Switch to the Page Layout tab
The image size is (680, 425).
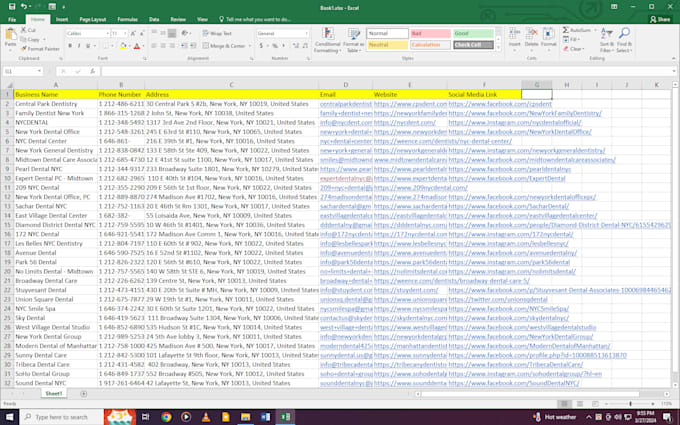[93, 20]
